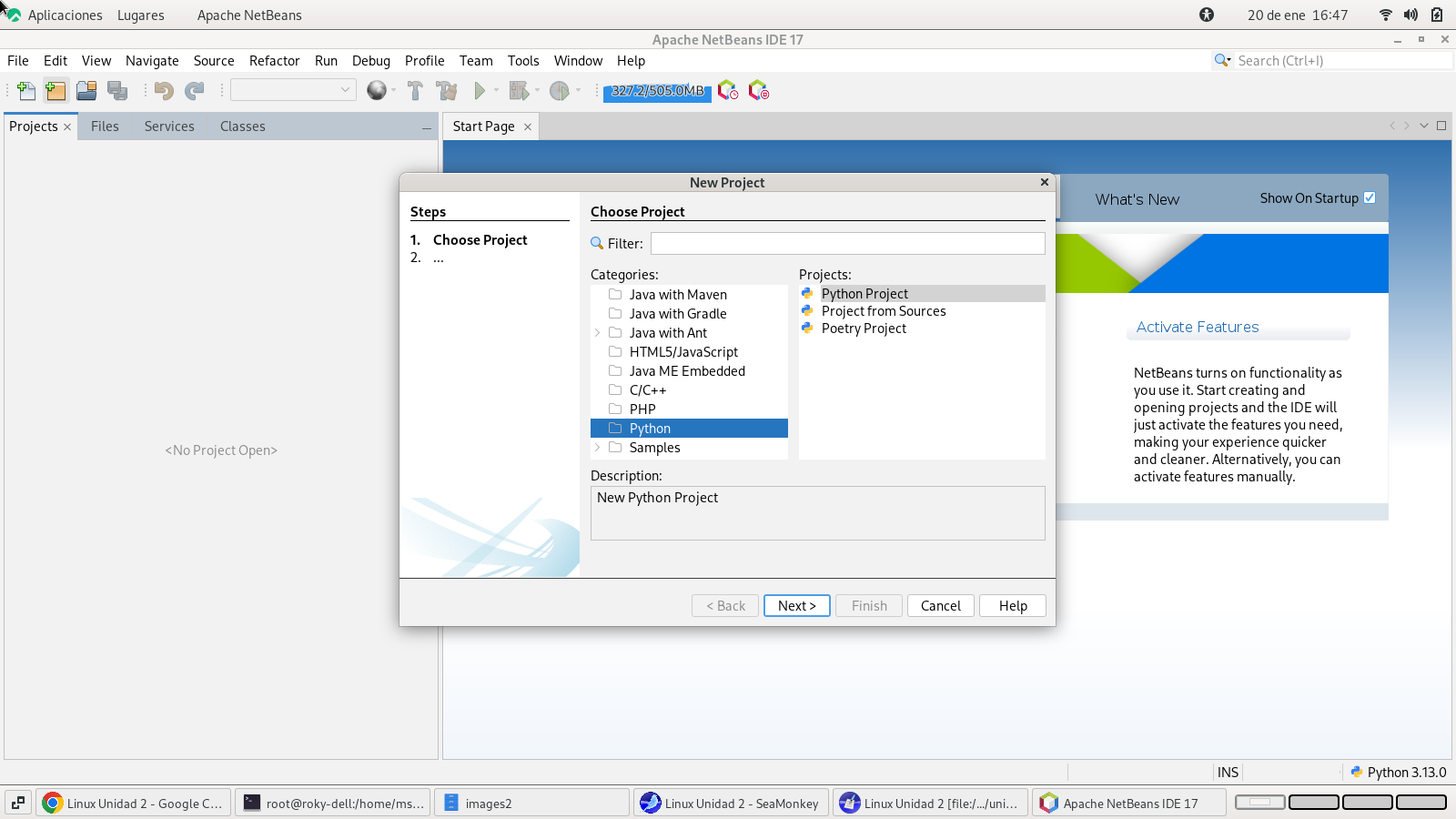Expand the Java with Ant category
The image size is (1456, 819).
pyautogui.click(x=597, y=333)
